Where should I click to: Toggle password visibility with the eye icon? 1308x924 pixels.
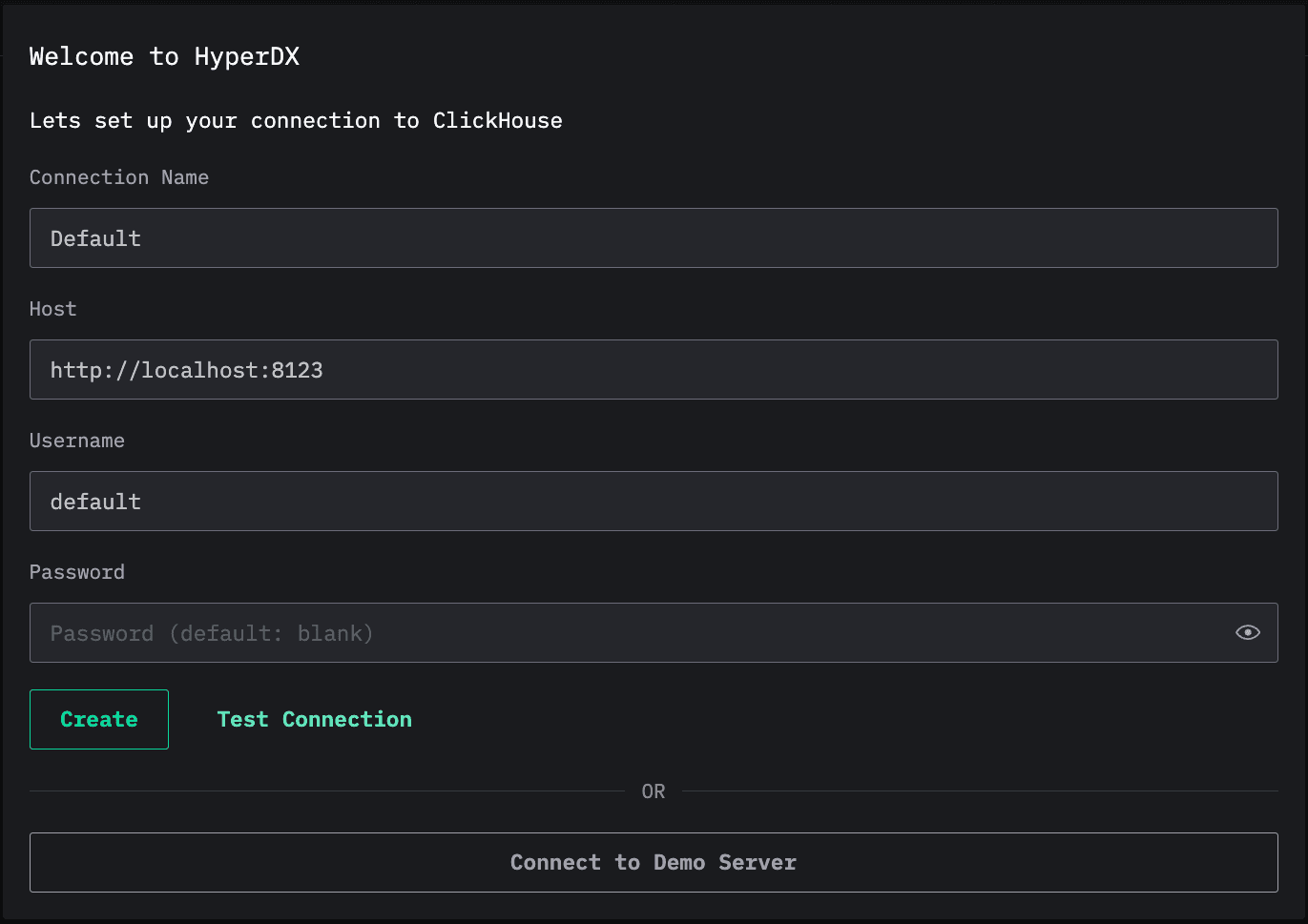[1248, 632]
